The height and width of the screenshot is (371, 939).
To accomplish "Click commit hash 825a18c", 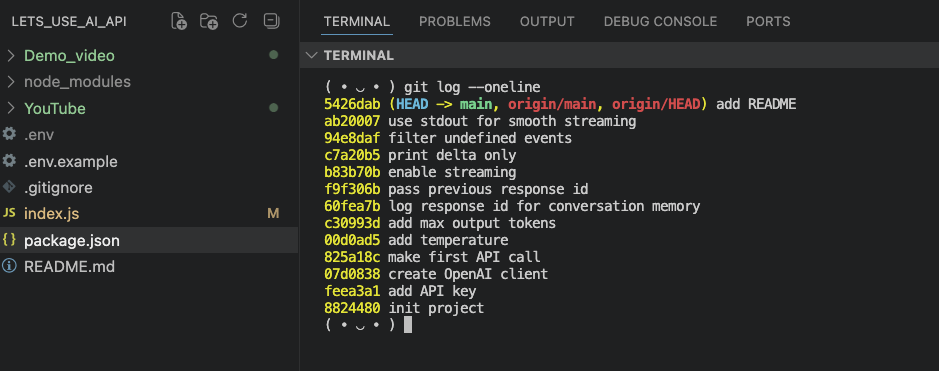I will point(352,257).
